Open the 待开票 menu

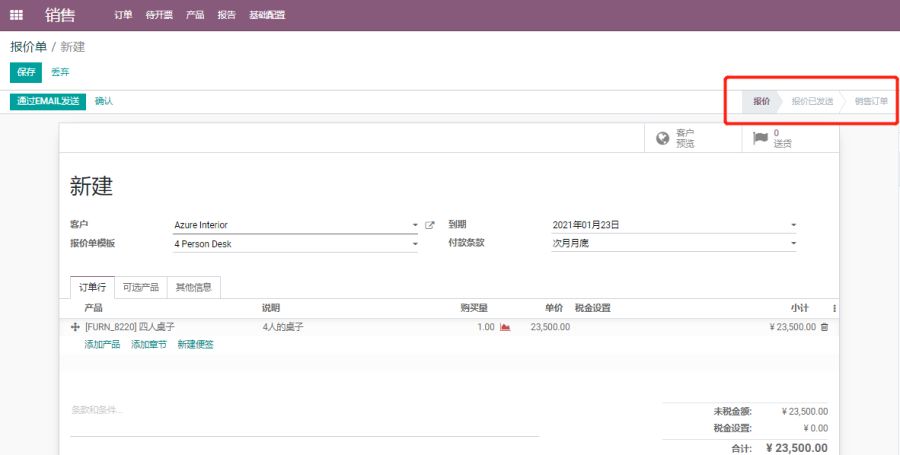[x=159, y=15]
